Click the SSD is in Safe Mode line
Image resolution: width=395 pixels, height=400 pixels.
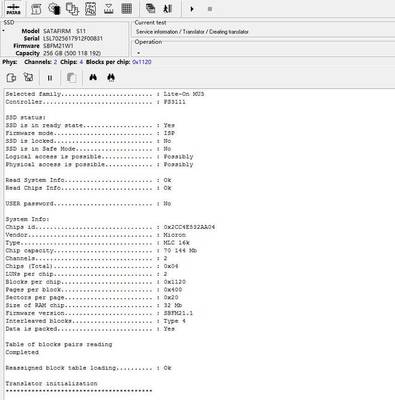tap(88, 149)
